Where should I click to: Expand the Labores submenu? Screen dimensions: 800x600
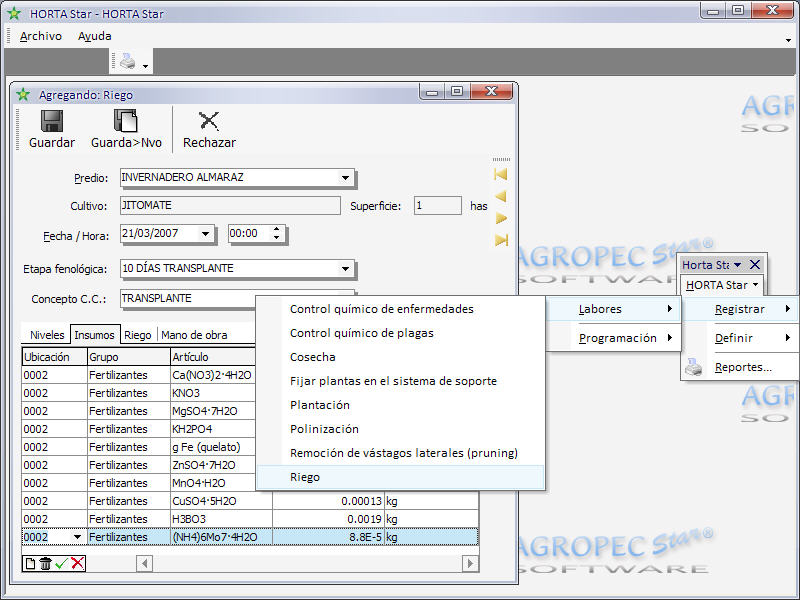click(613, 309)
